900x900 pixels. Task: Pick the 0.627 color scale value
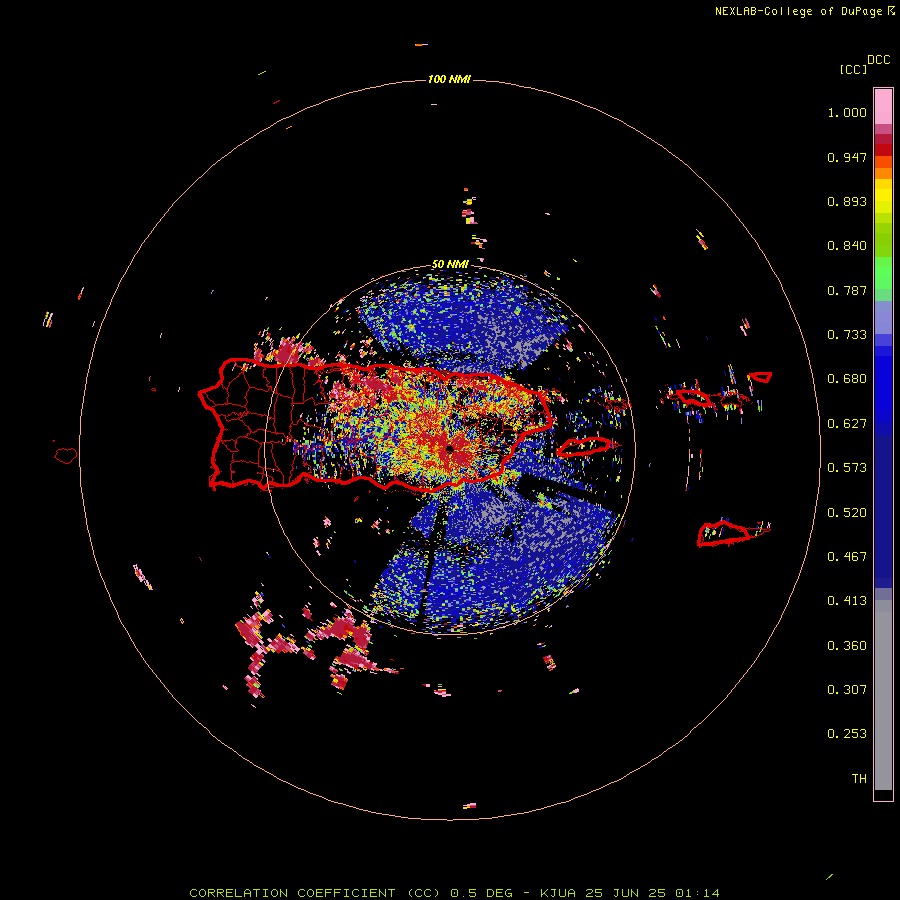pyautogui.click(x=847, y=424)
